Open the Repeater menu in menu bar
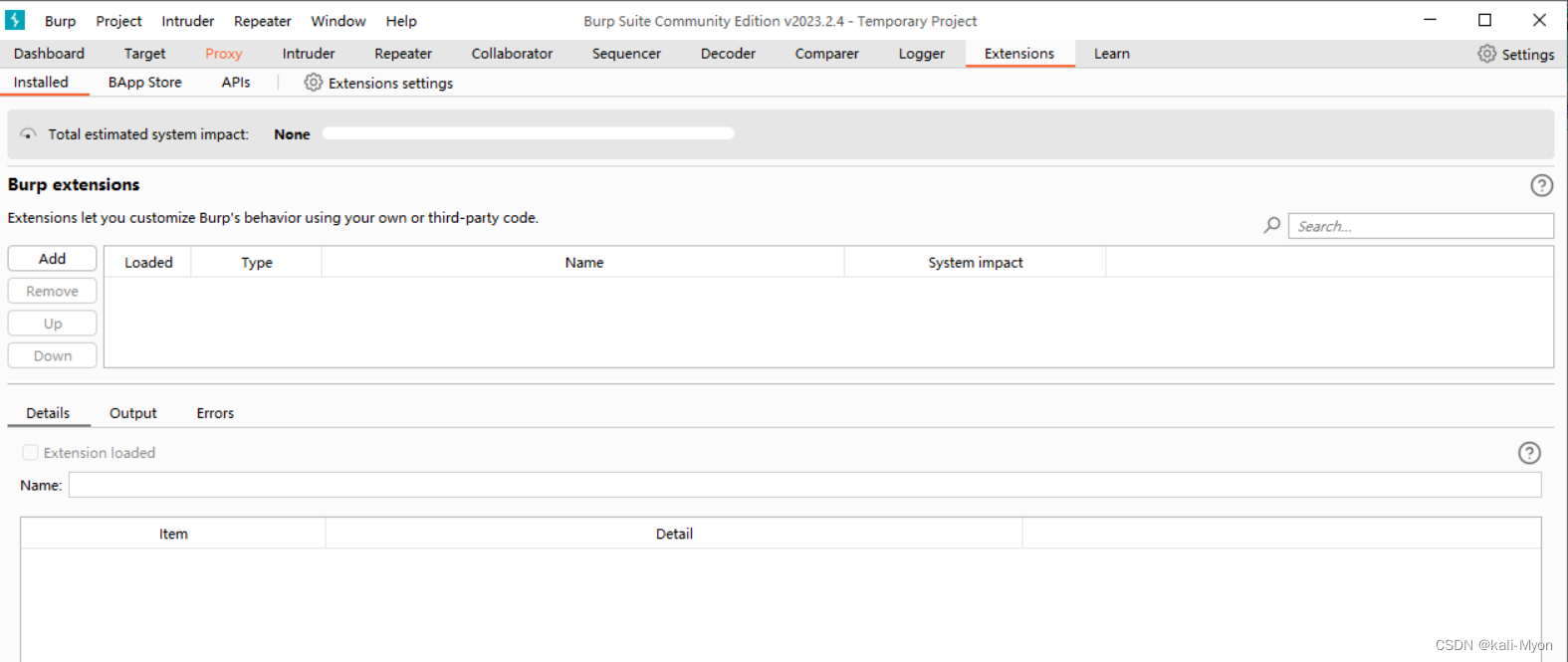The width and height of the screenshot is (1568, 662). pos(262,21)
